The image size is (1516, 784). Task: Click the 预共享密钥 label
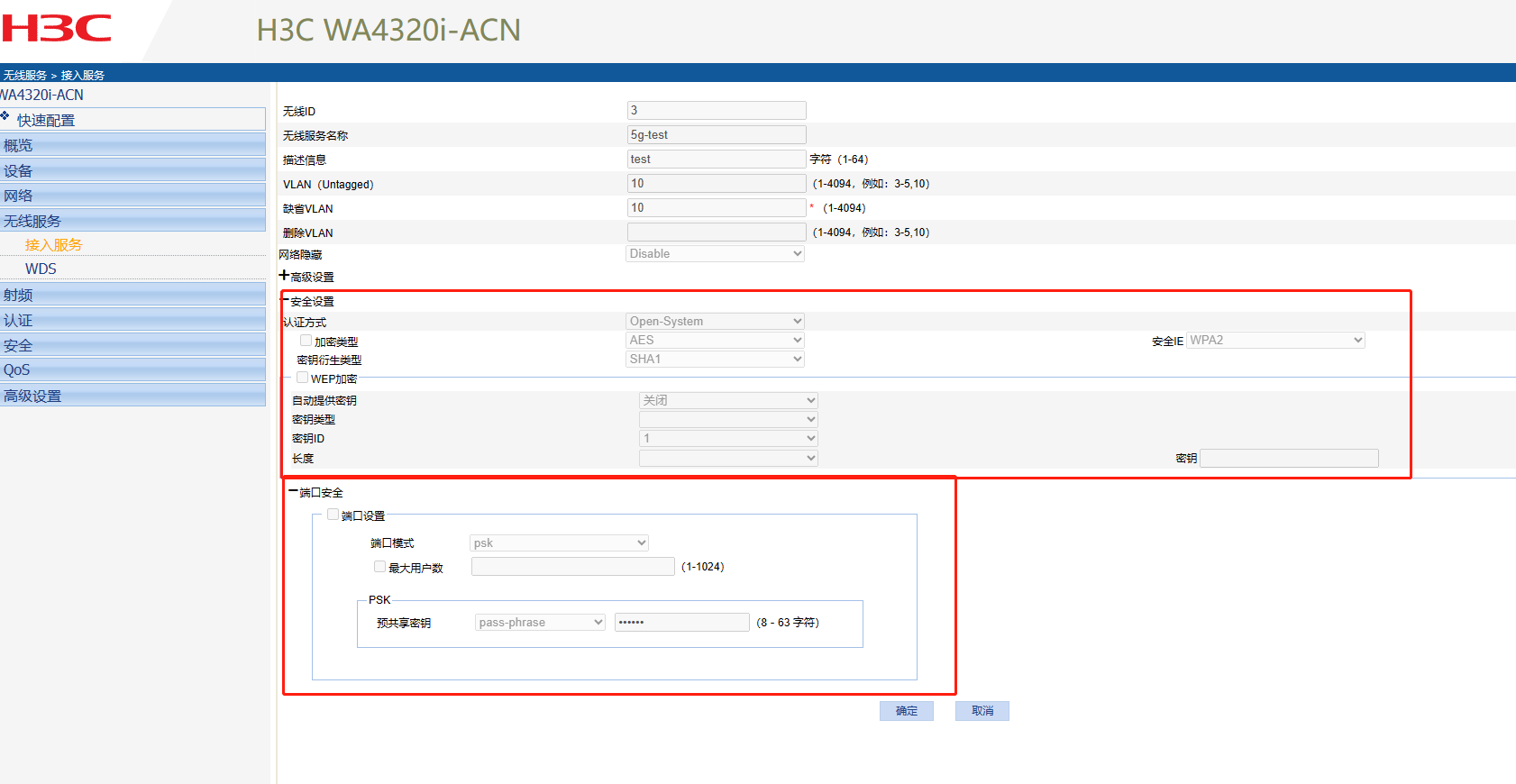coord(404,624)
